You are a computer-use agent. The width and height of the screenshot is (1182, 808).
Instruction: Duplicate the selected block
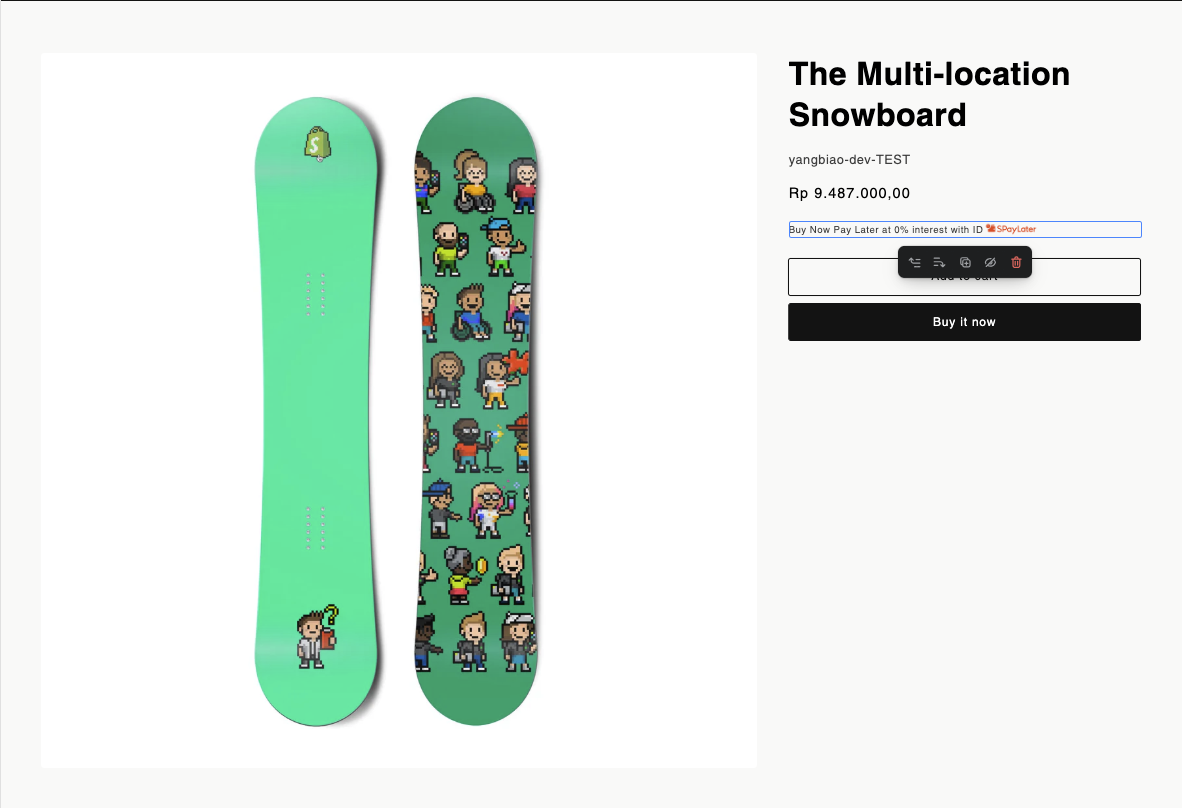(965, 262)
